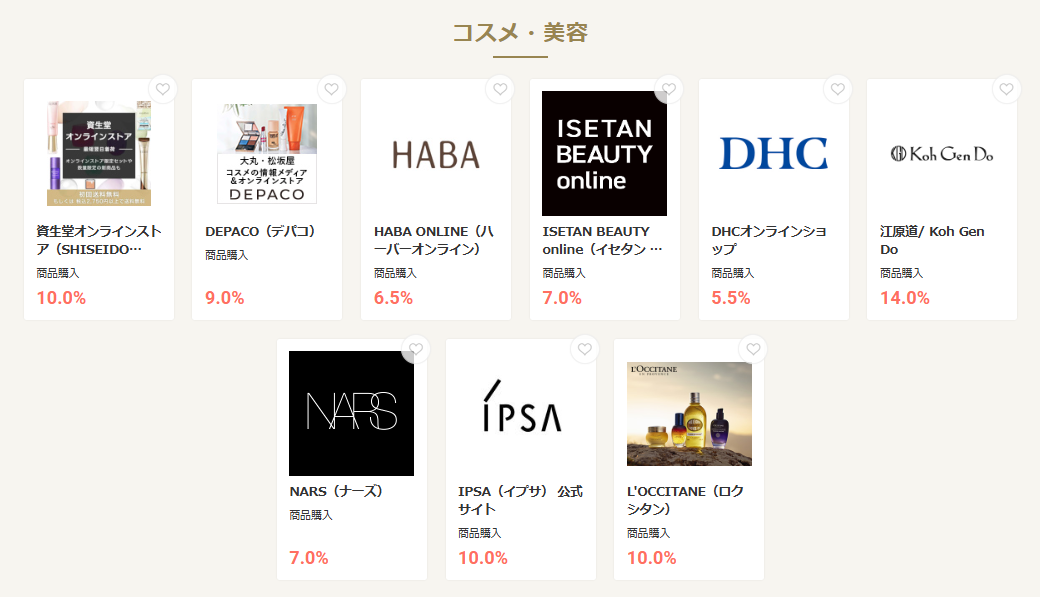1040x597 pixels.
Task: Open the L'OCCITANE store title link
Action: pyautogui.click(x=685, y=500)
